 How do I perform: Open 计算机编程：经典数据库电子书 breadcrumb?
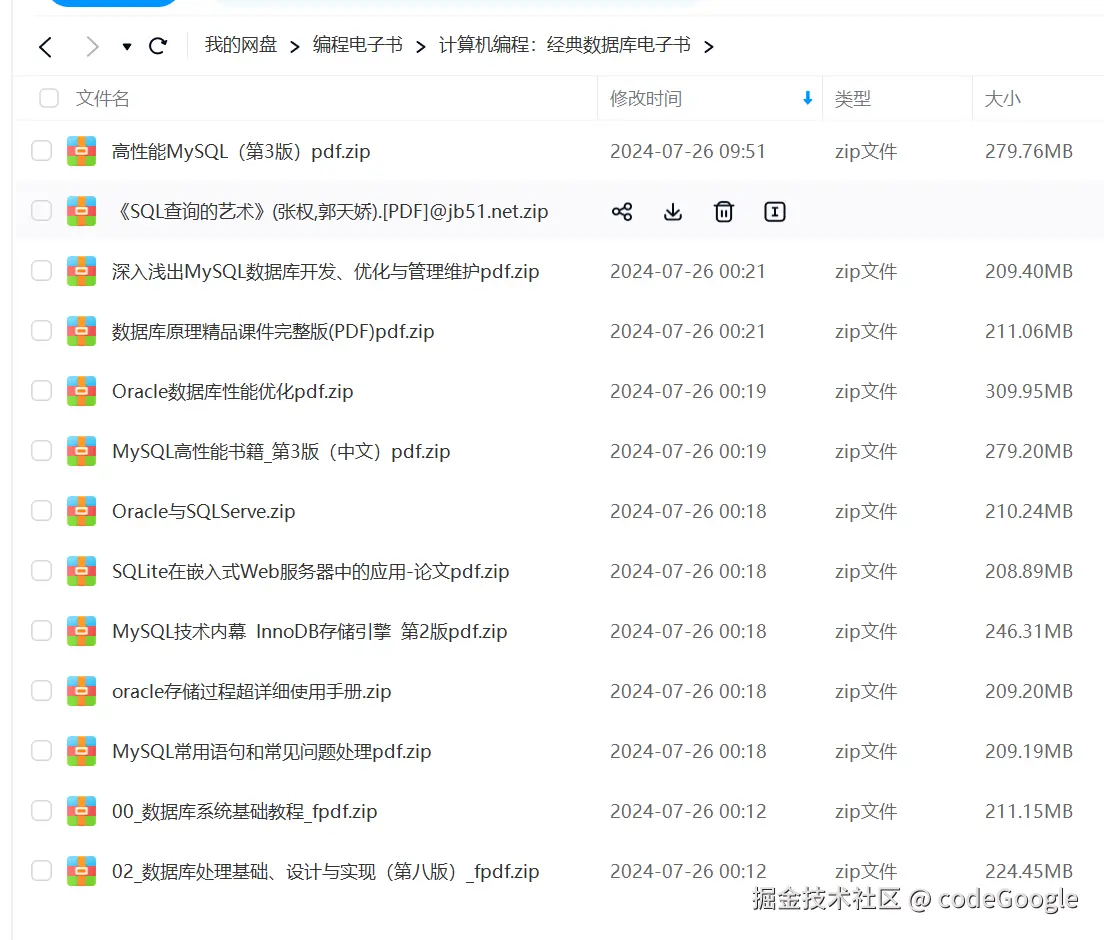565,45
